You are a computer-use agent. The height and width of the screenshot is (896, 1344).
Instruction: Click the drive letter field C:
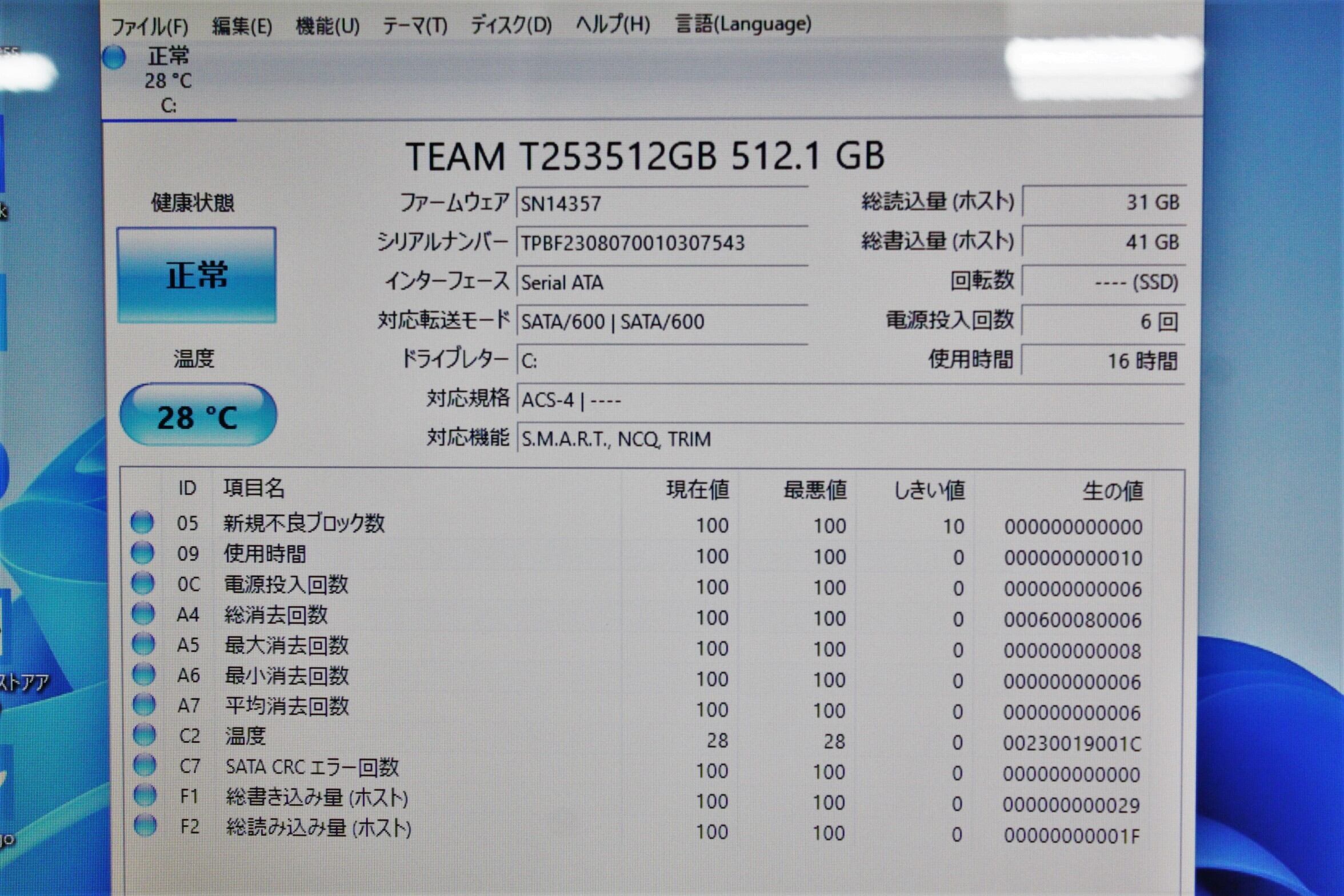662,361
